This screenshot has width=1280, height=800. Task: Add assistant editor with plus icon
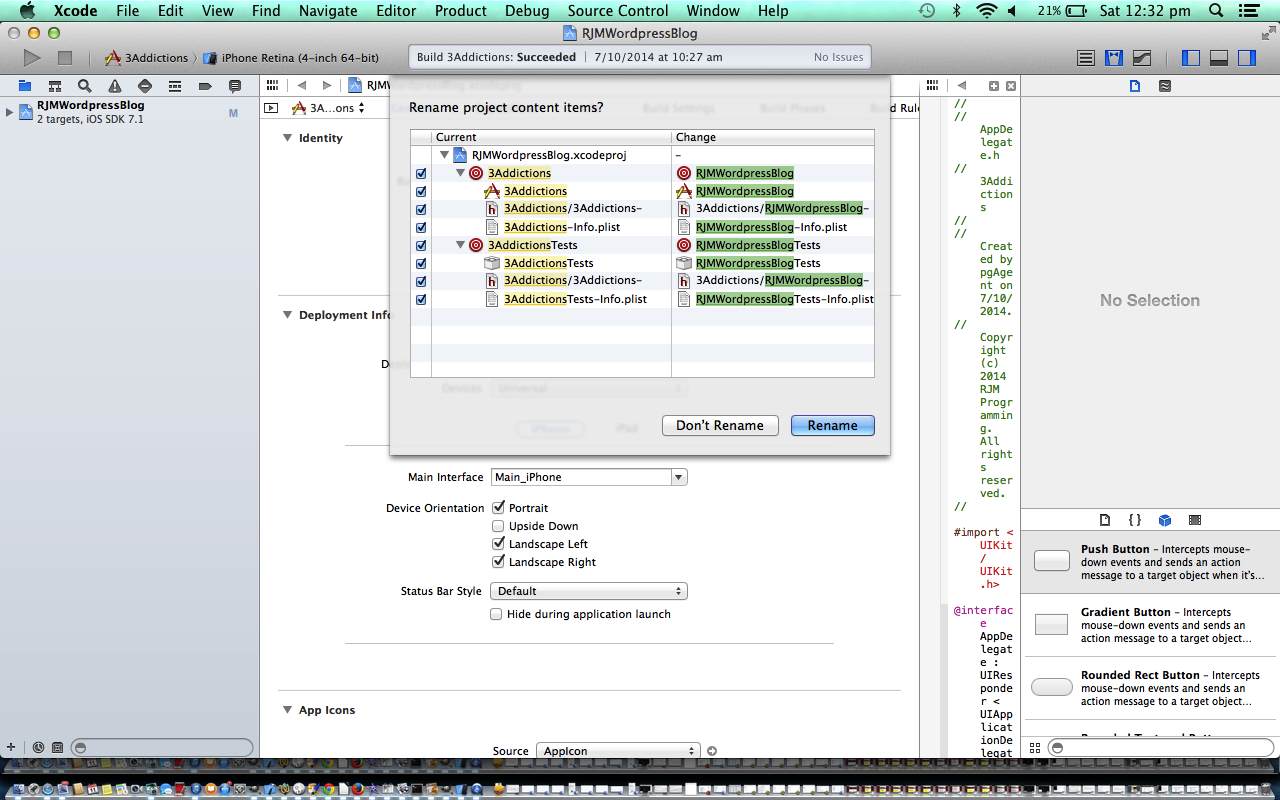(x=994, y=86)
